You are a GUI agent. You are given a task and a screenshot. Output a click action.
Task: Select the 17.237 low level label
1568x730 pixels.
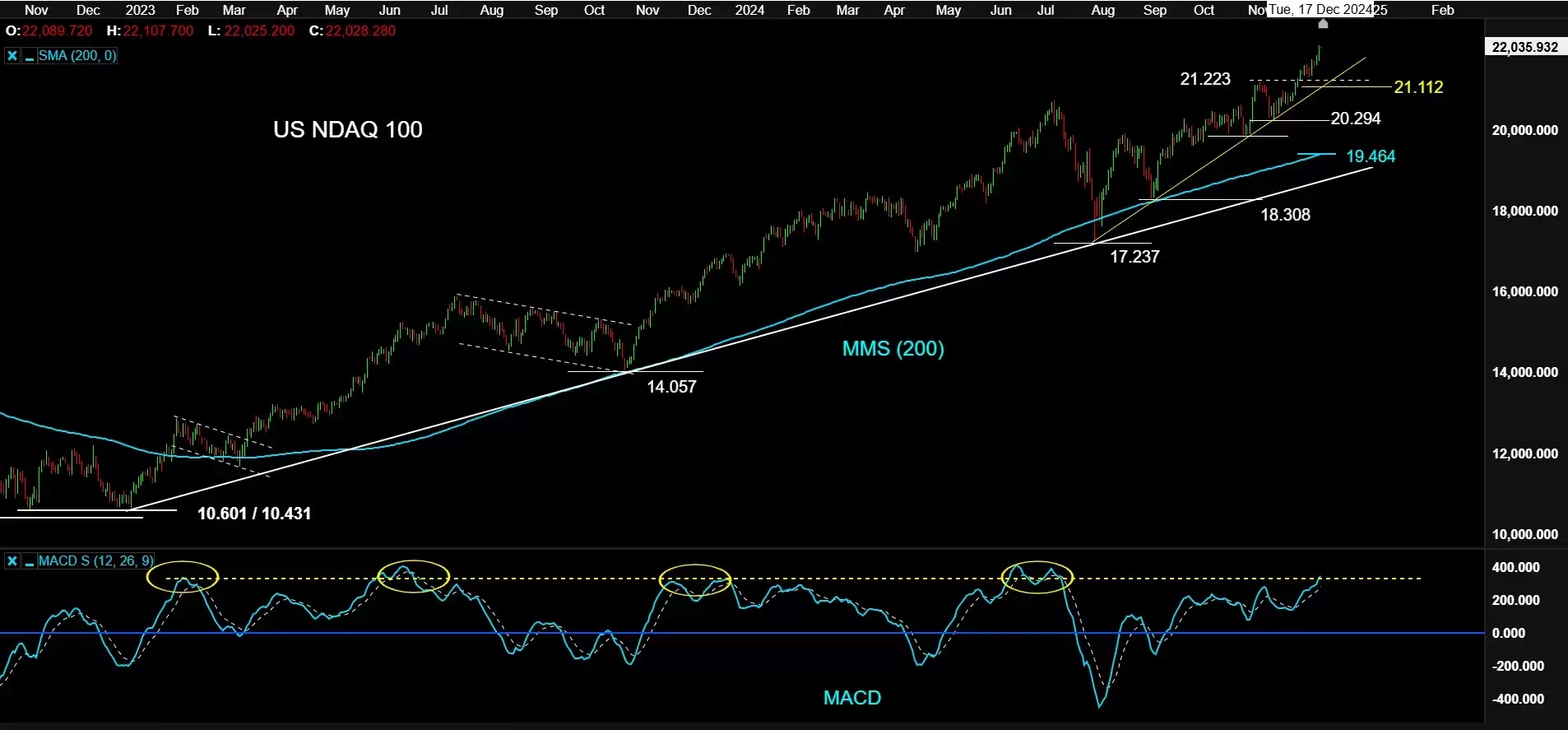tap(1134, 257)
